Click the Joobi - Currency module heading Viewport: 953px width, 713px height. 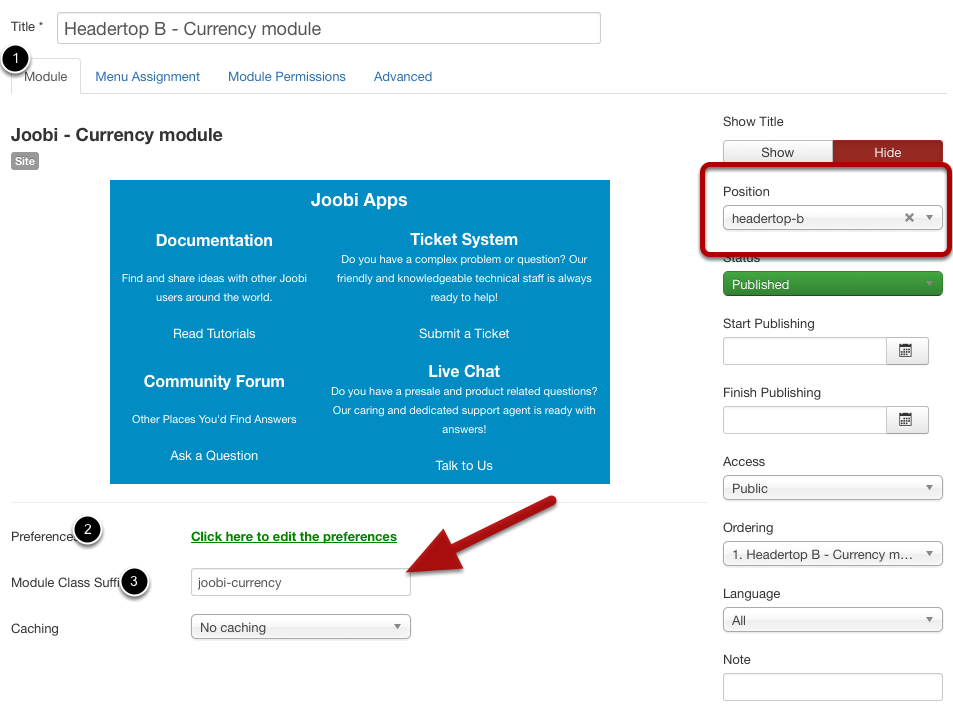117,135
